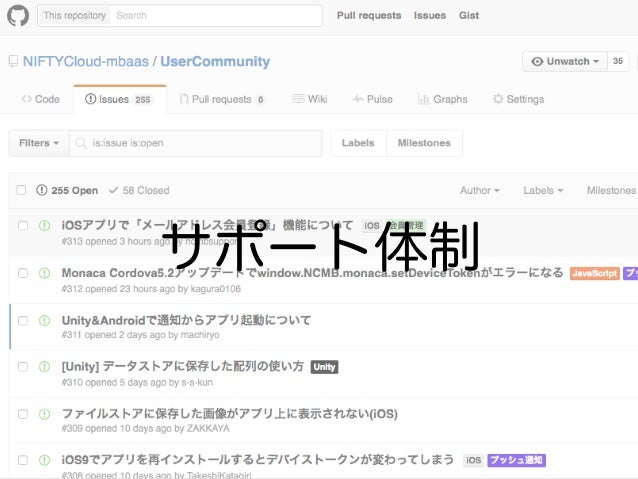The image size is (638, 479).
Task: Open the GitHub Octocat home logo
Action: (x=18, y=15)
